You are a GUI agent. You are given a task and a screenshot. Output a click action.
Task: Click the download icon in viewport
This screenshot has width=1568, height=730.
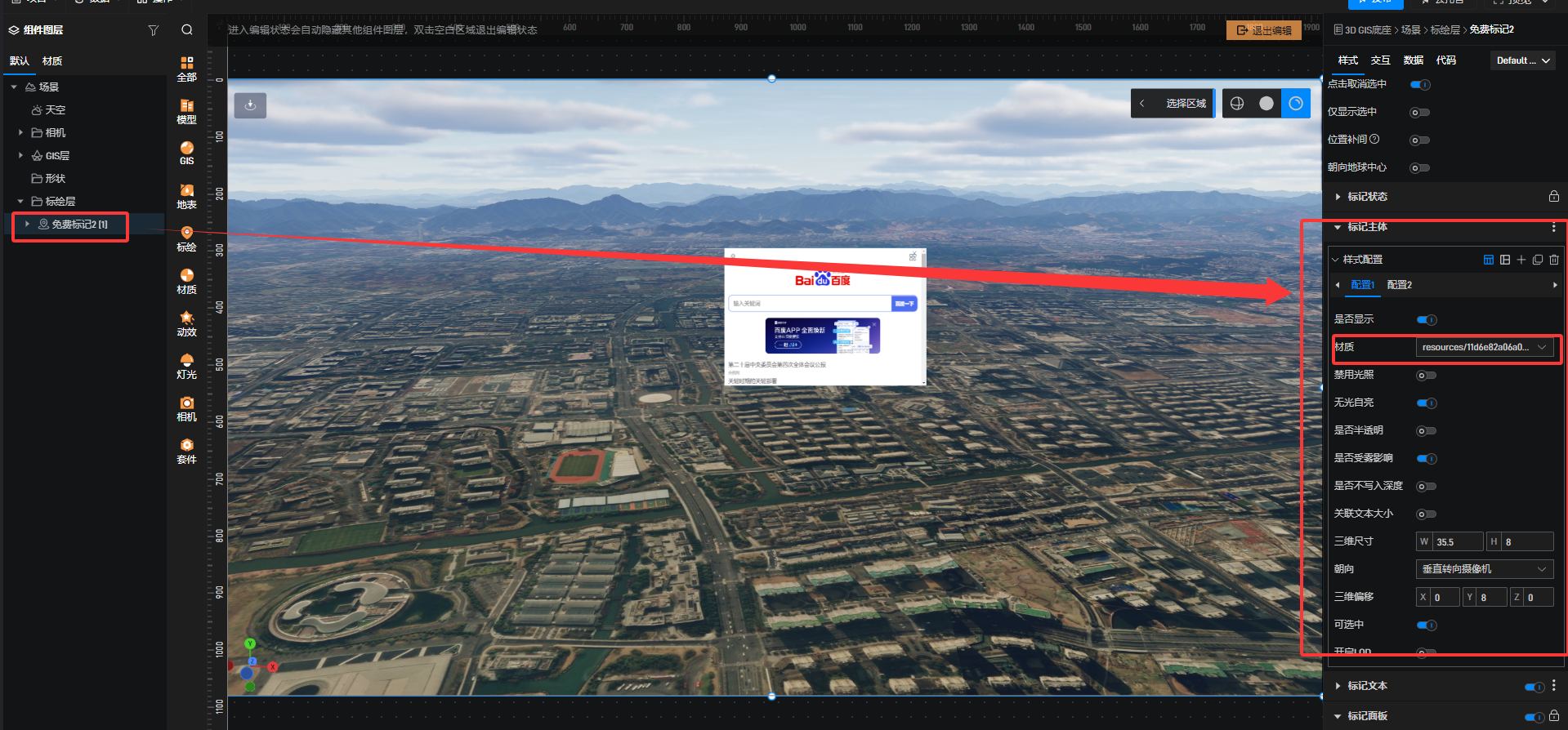(250, 105)
